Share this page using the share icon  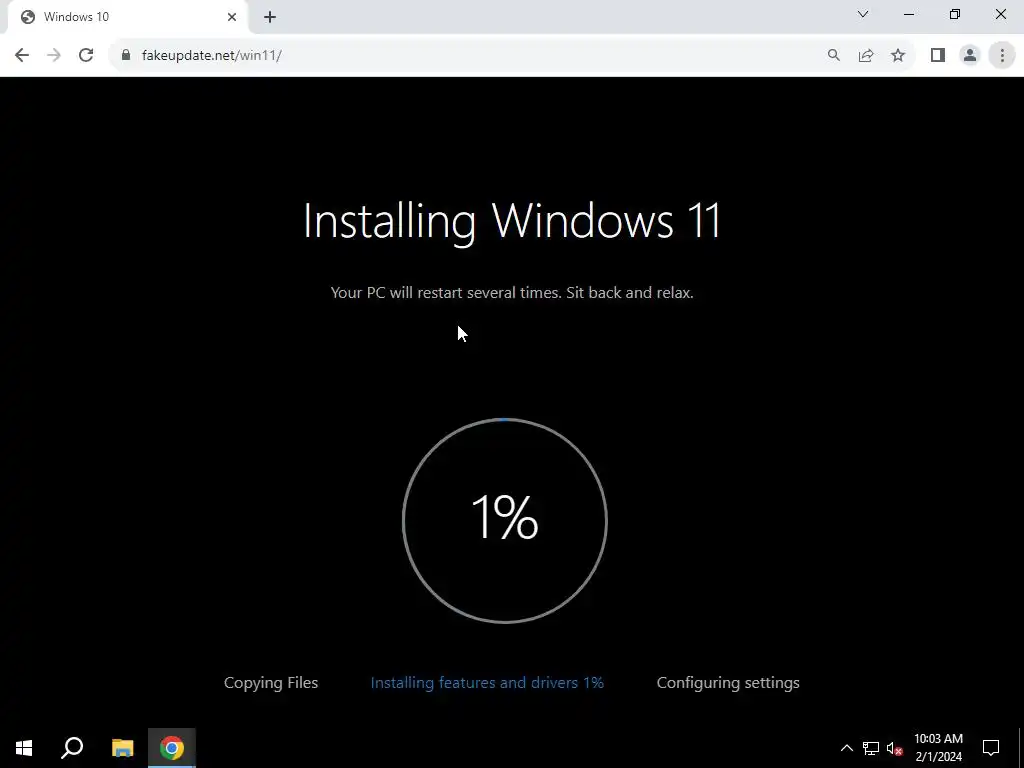point(866,56)
